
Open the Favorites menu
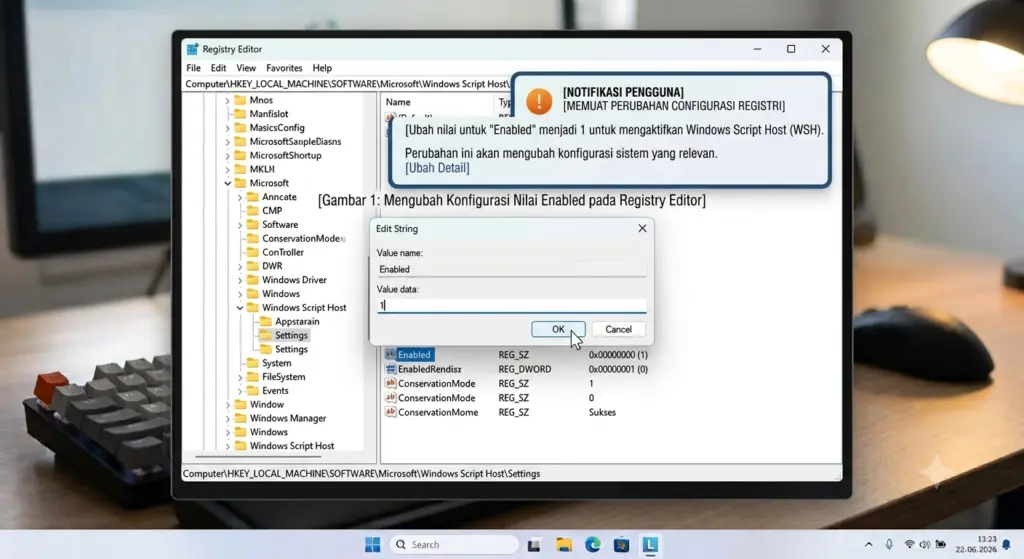[x=284, y=68]
